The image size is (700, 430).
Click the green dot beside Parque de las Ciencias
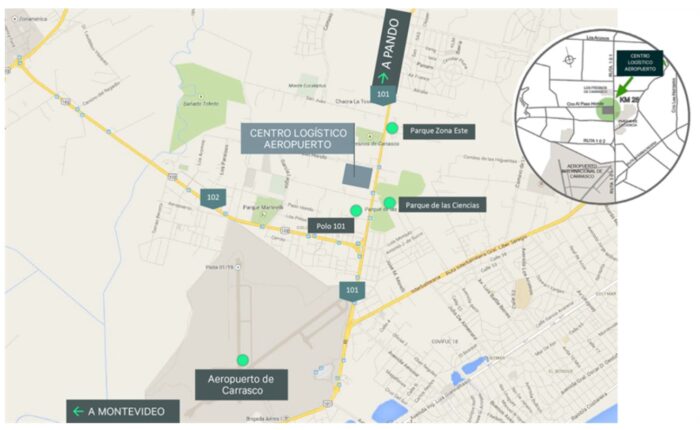tap(390, 203)
